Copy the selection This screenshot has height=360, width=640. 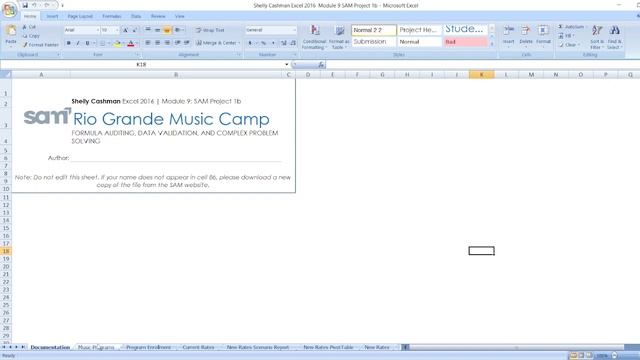(31, 36)
